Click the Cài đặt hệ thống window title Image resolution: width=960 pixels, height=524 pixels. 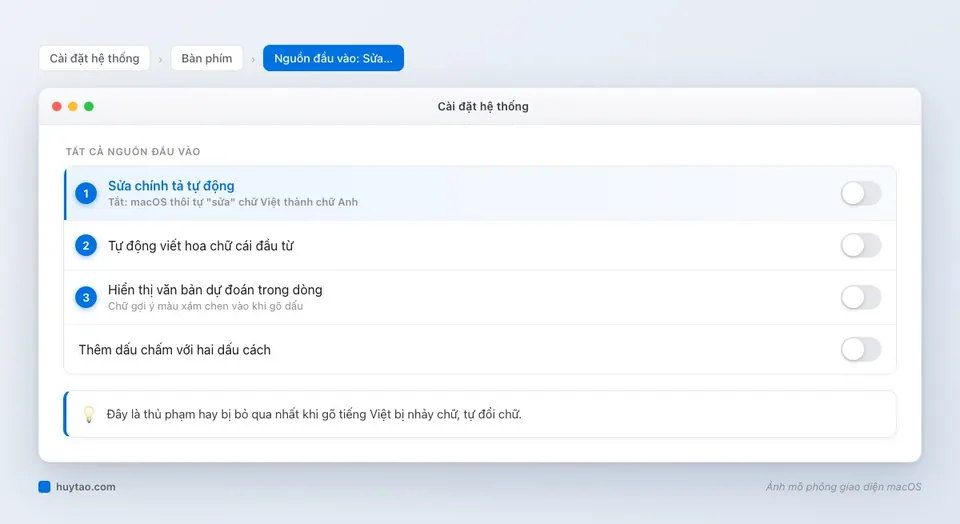tap(483, 107)
